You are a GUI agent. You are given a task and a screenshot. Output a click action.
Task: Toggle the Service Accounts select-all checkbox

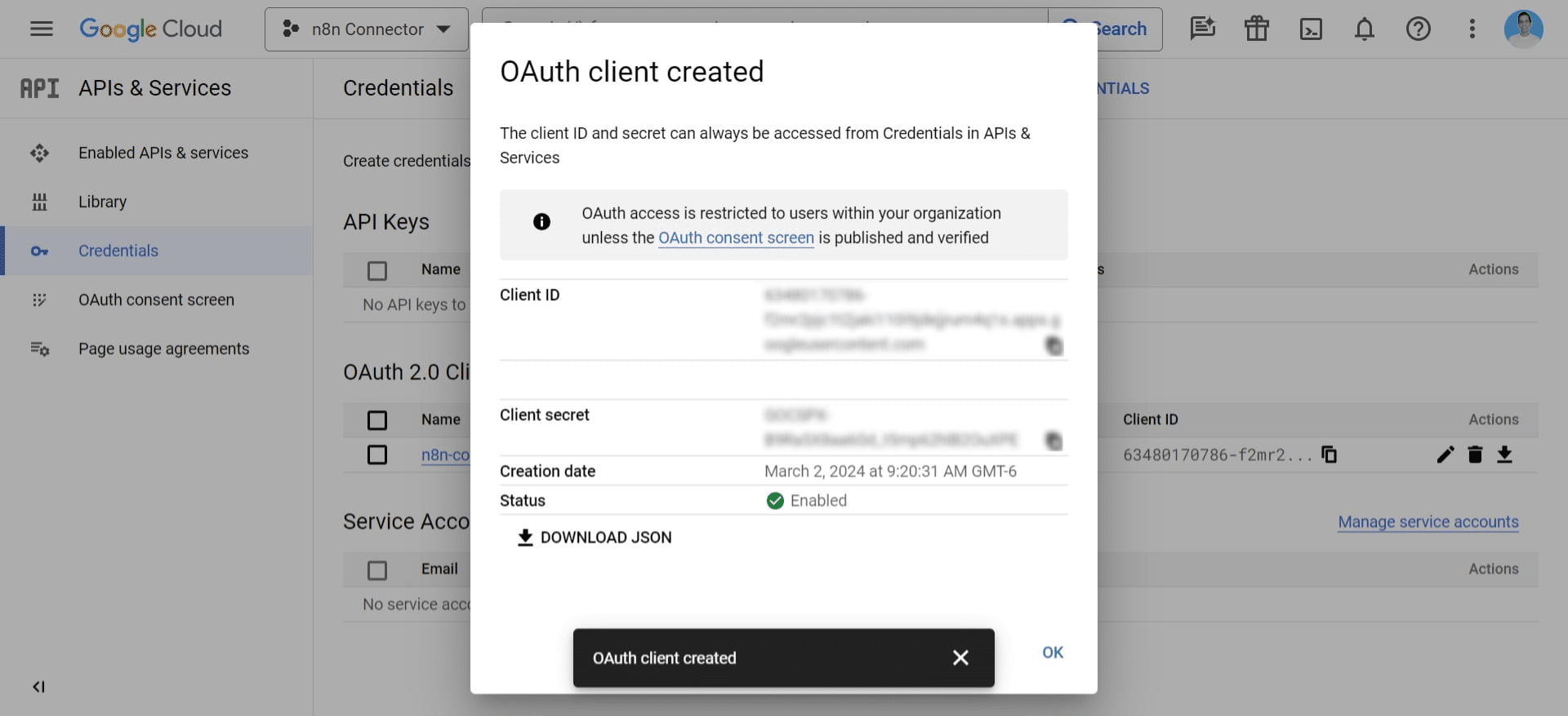pos(377,570)
